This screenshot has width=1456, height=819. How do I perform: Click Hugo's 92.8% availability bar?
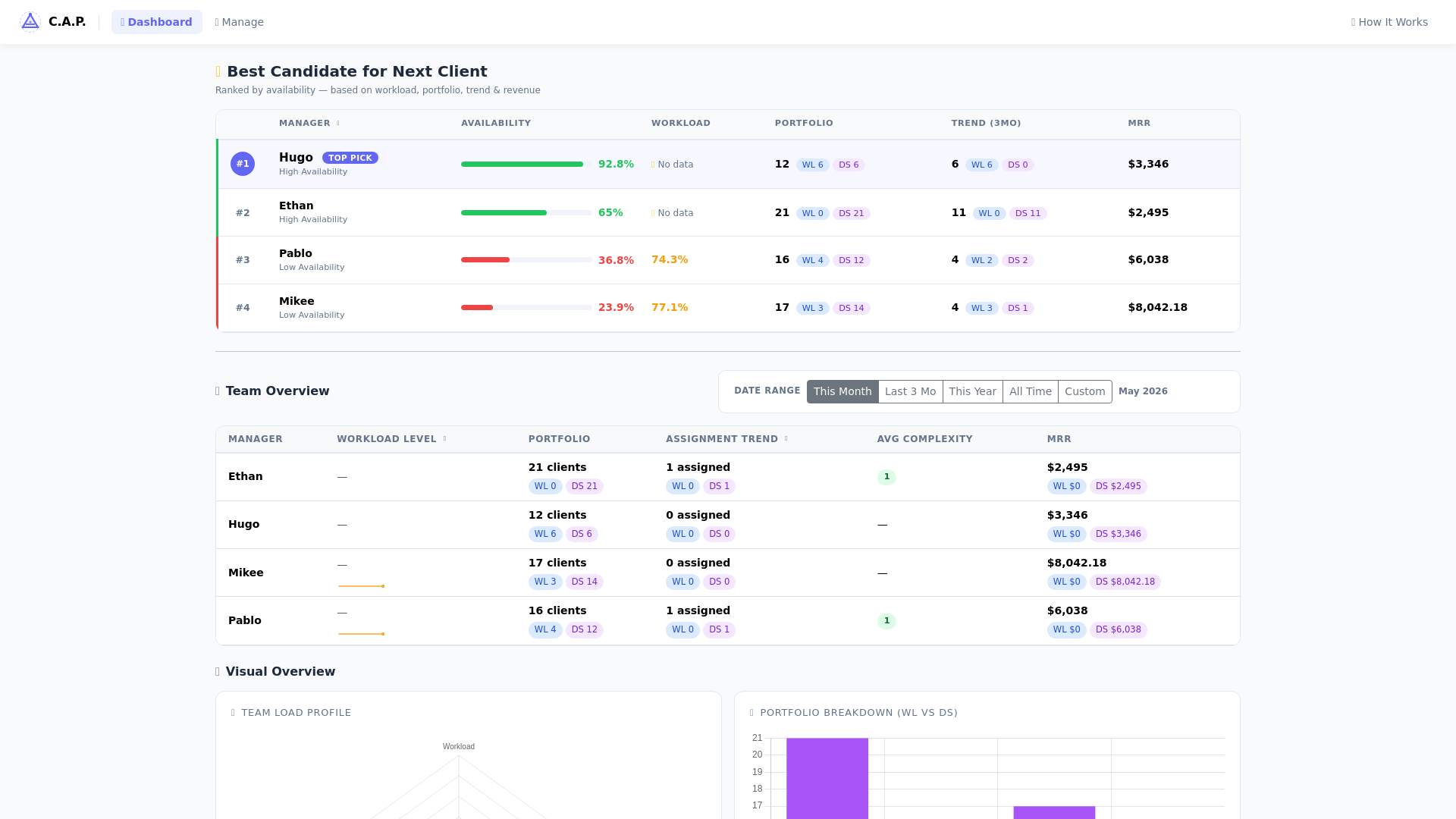[526, 165]
